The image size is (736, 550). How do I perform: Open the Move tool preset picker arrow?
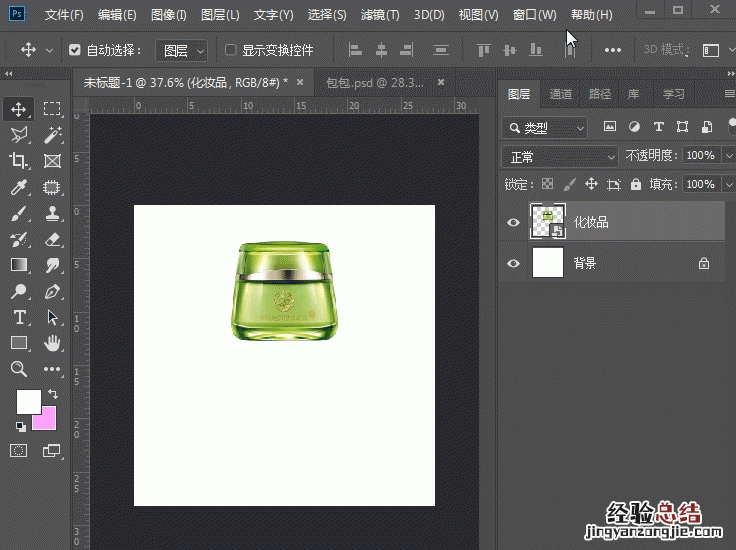click(x=49, y=50)
